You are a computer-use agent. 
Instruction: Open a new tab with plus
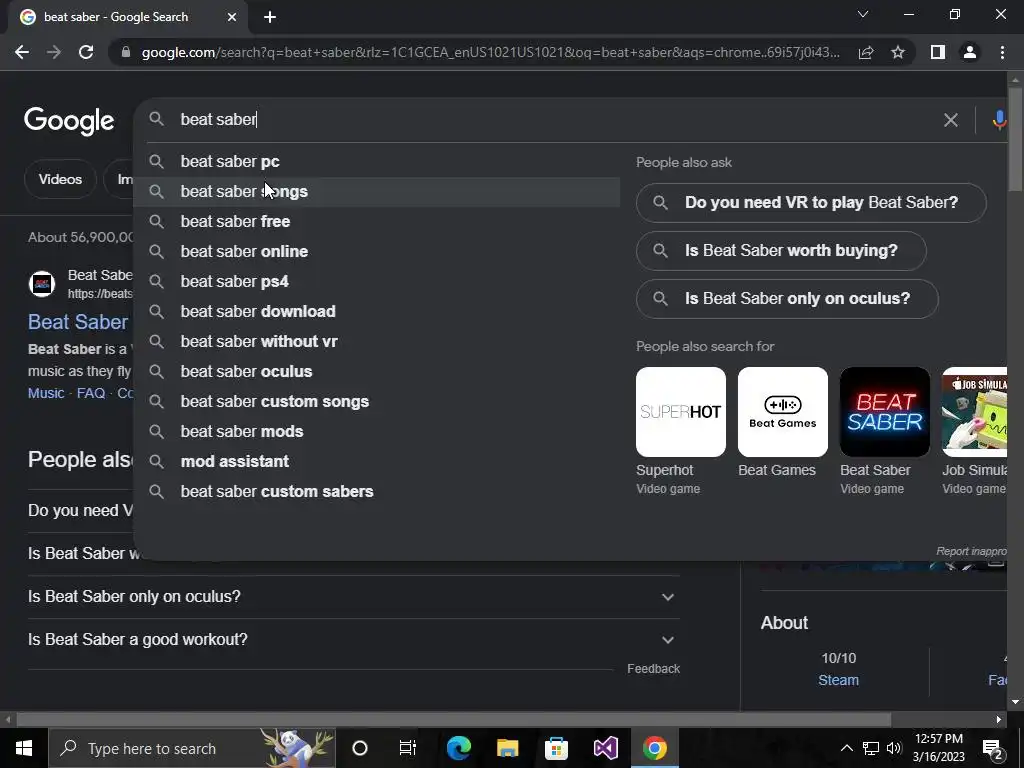click(270, 17)
